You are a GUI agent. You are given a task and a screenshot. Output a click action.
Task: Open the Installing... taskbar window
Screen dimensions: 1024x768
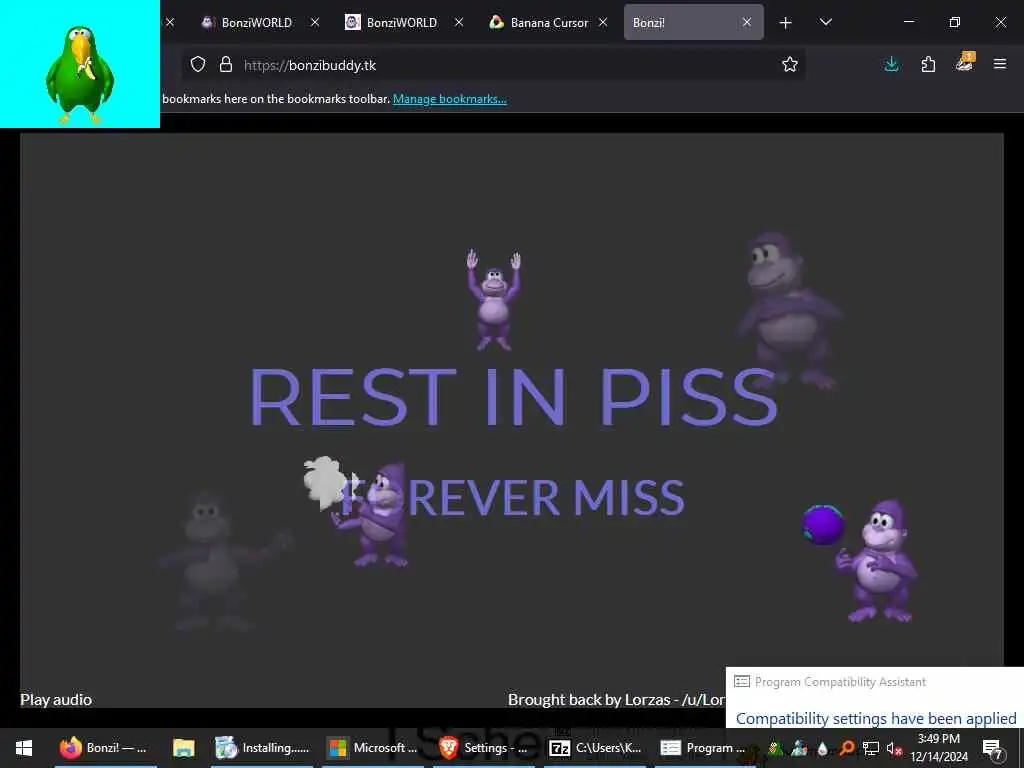click(x=263, y=748)
